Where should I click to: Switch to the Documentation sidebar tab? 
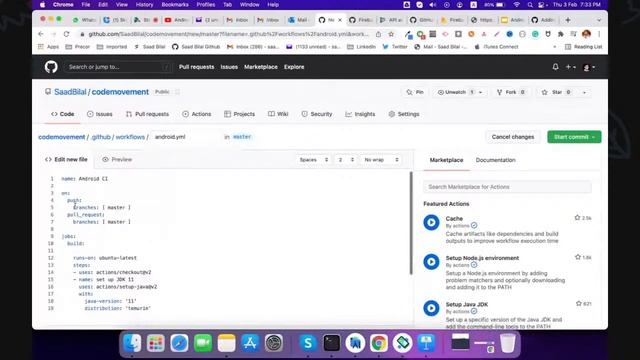(x=495, y=160)
